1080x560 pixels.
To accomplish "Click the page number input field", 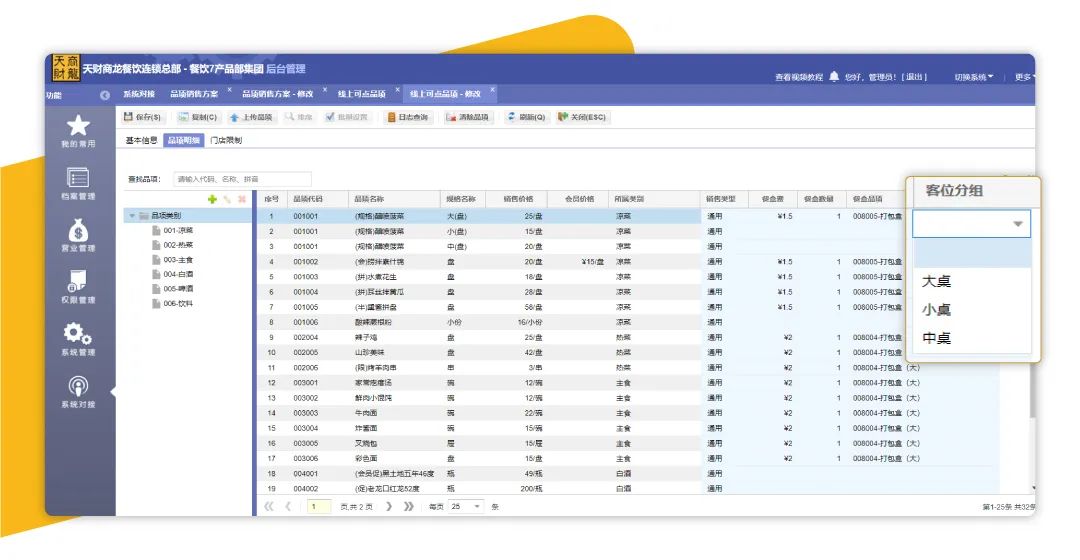I will click(319, 506).
